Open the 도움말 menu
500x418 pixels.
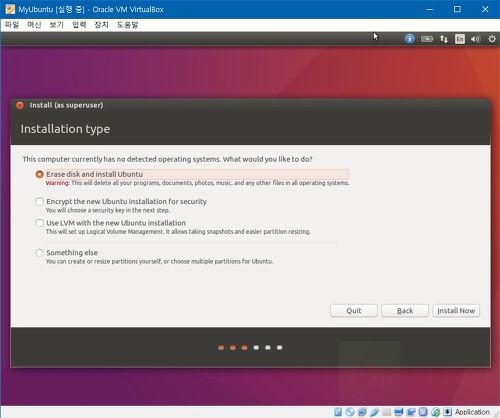coord(127,25)
